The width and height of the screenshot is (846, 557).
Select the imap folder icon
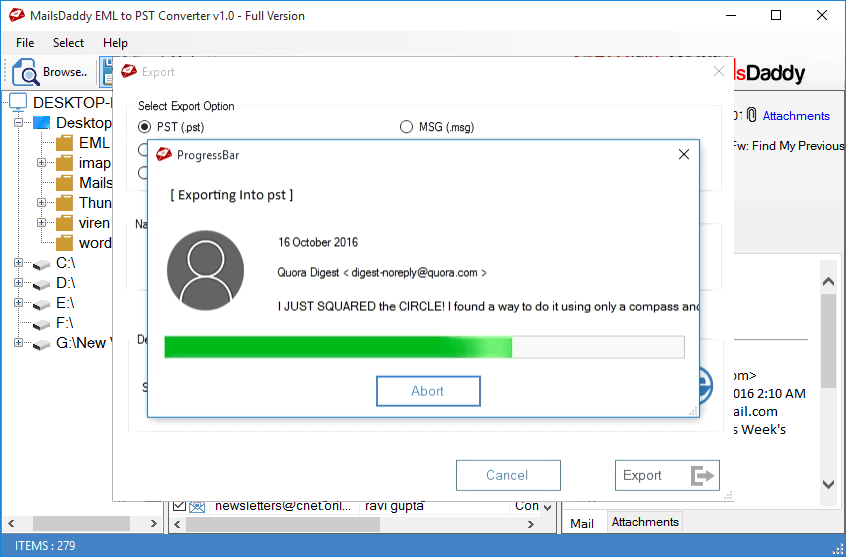click(64, 163)
